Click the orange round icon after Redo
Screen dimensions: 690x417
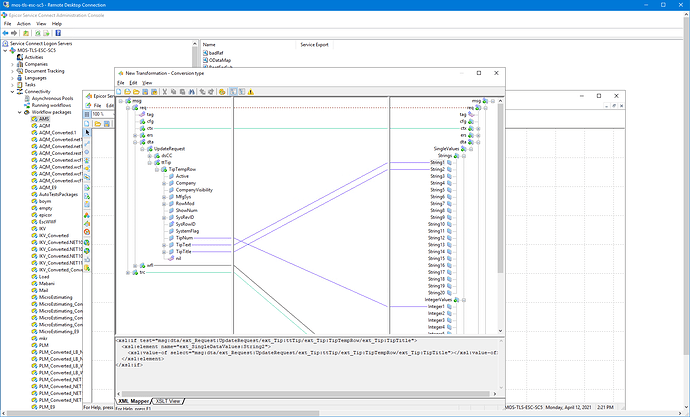click(222, 91)
